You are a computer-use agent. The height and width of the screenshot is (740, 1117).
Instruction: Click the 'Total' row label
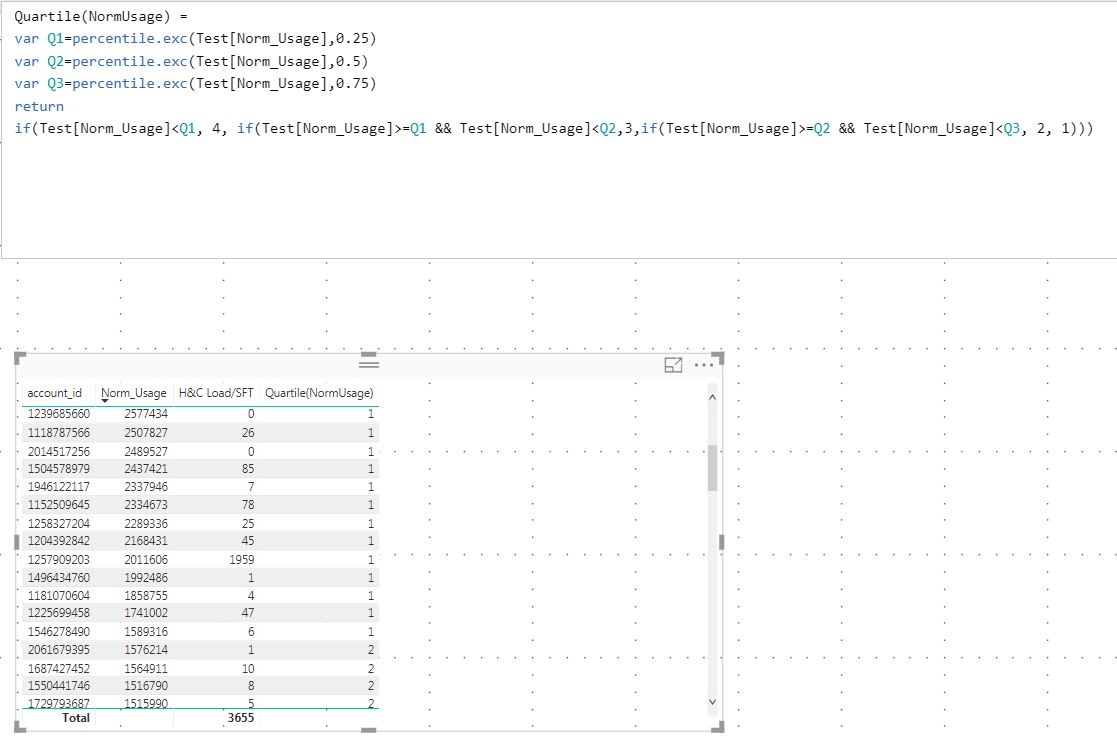[76, 718]
